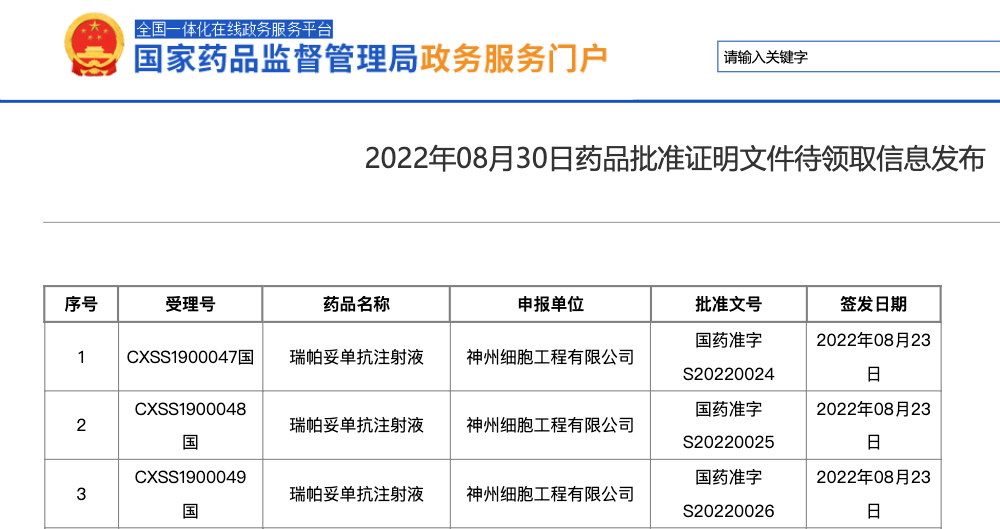Select 神州细胞工程有限公司 in row 2
This screenshot has width=1000, height=529.
[550, 425]
